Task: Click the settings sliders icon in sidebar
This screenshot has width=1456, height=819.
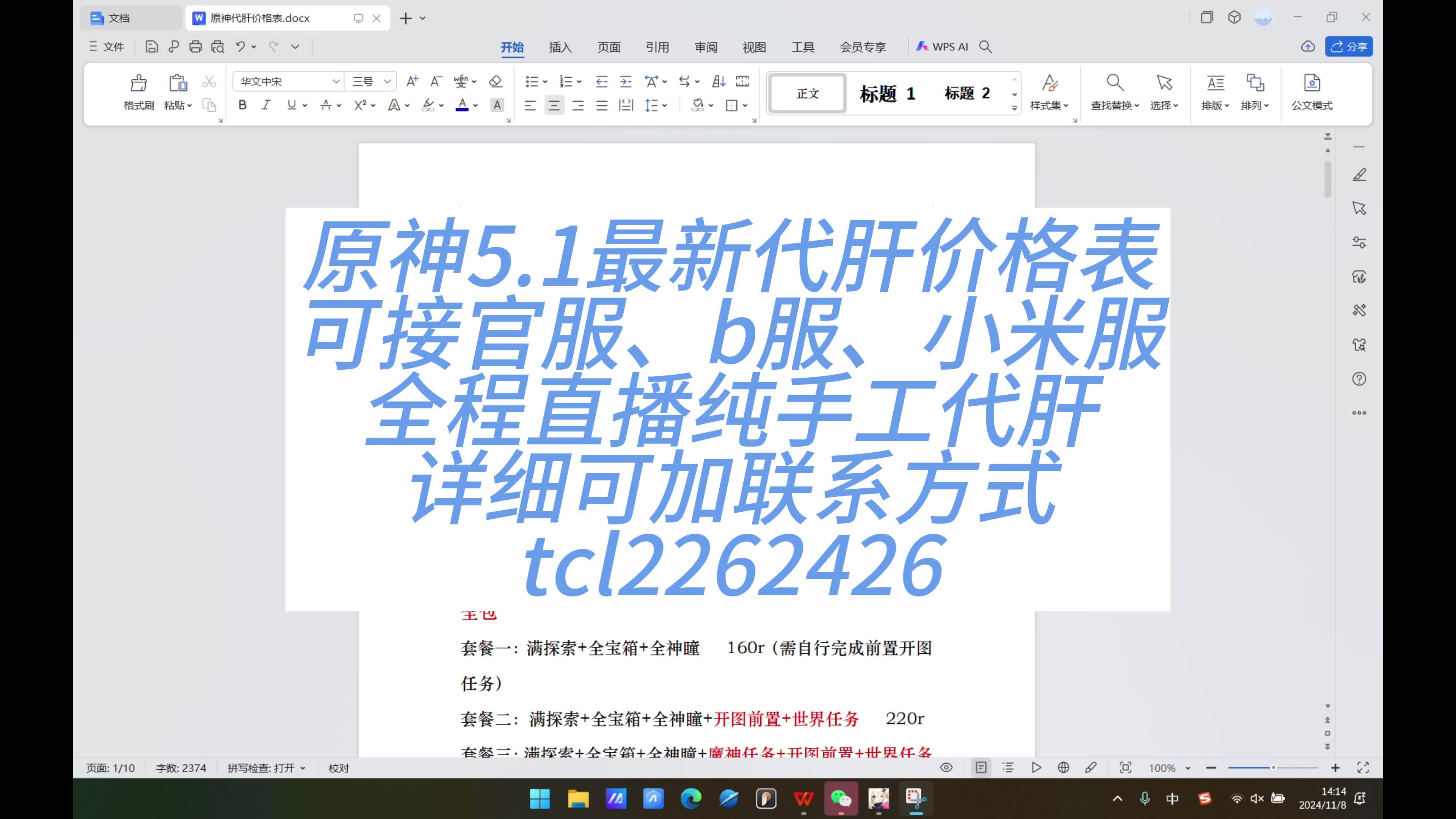Action: [x=1359, y=243]
